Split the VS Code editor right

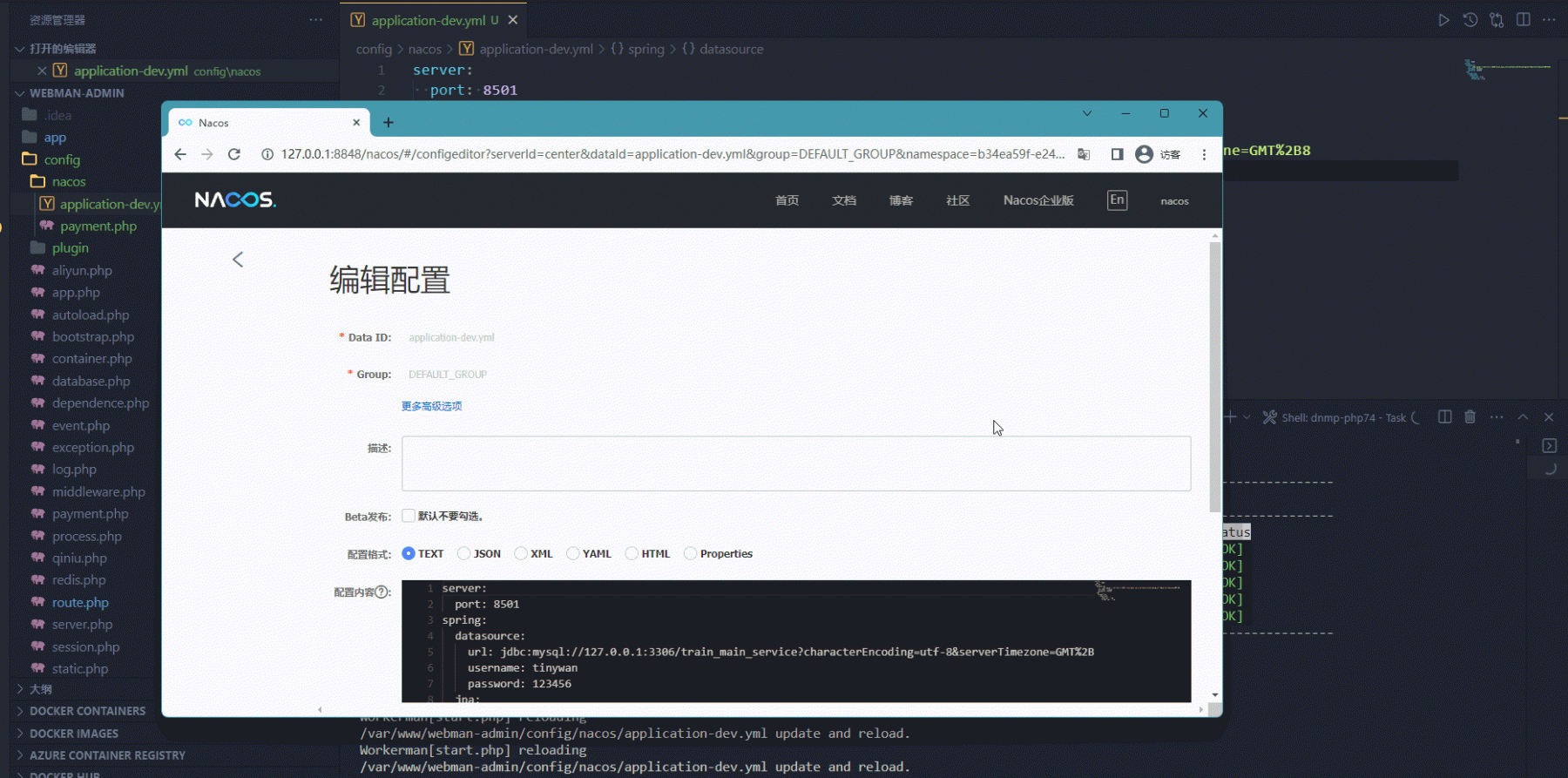click(1523, 20)
